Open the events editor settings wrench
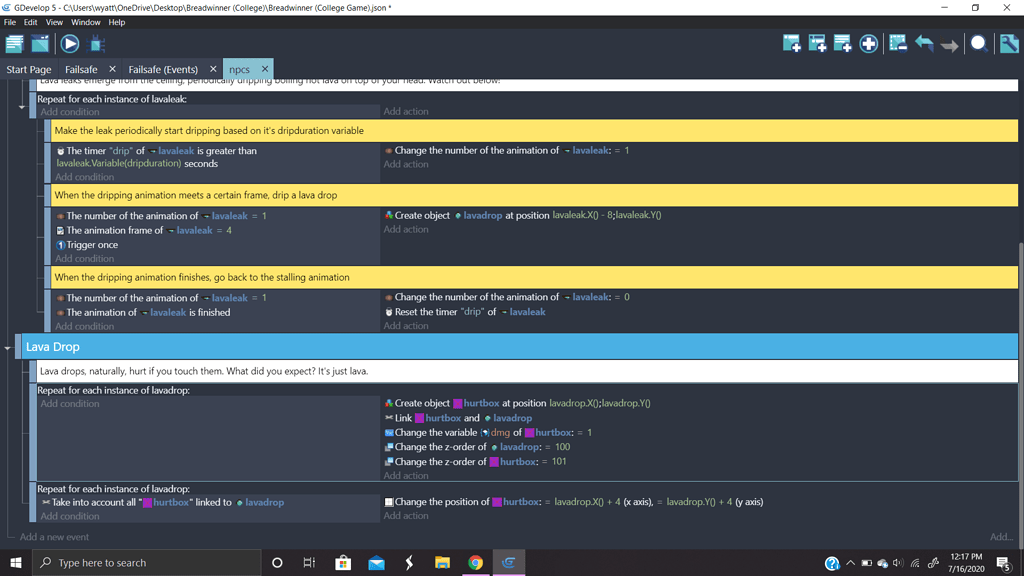This screenshot has height=576, width=1024. (1008, 43)
